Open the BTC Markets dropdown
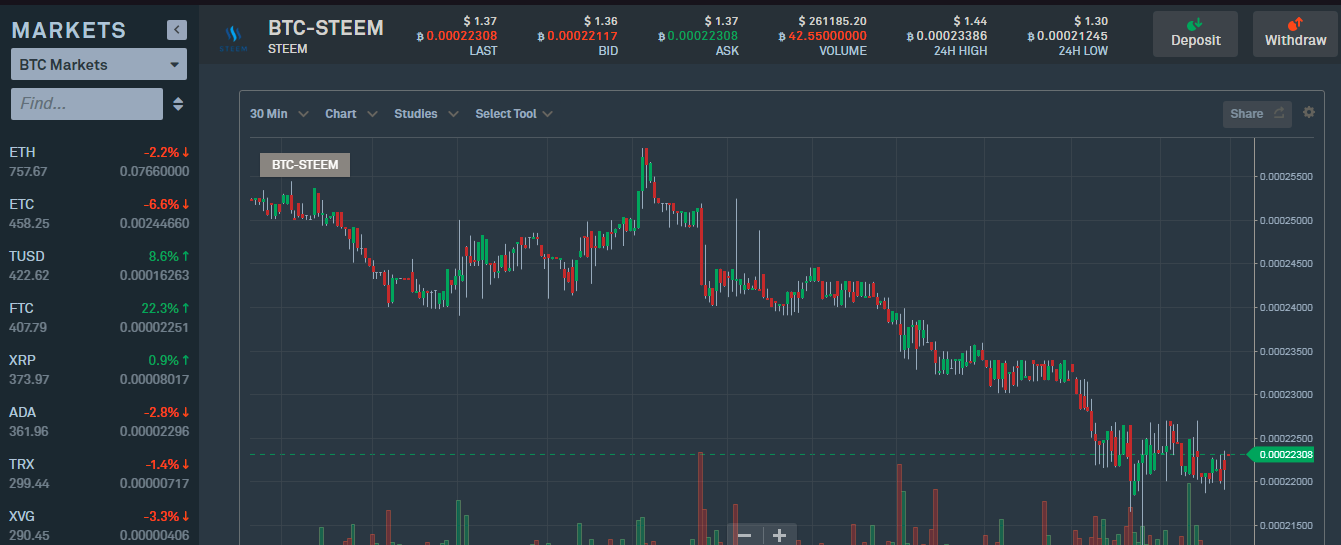The height and width of the screenshot is (545, 1341). point(99,65)
